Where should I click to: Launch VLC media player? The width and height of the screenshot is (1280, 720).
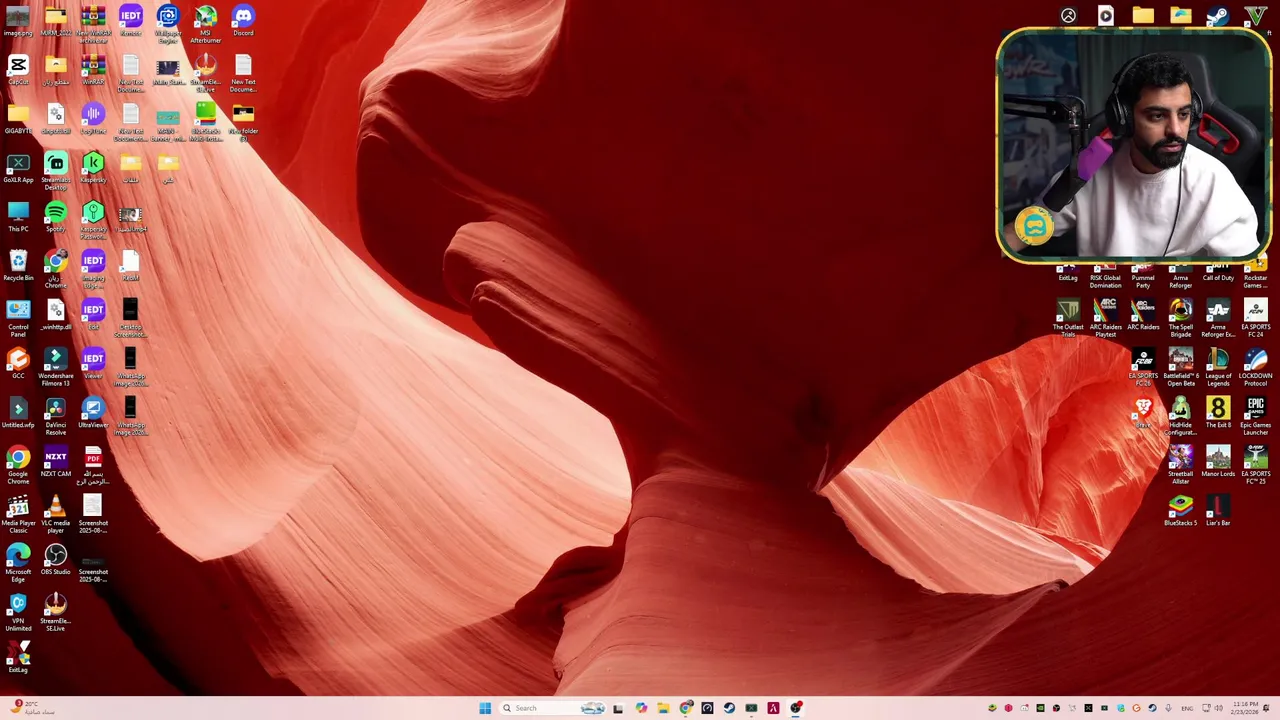point(56,514)
